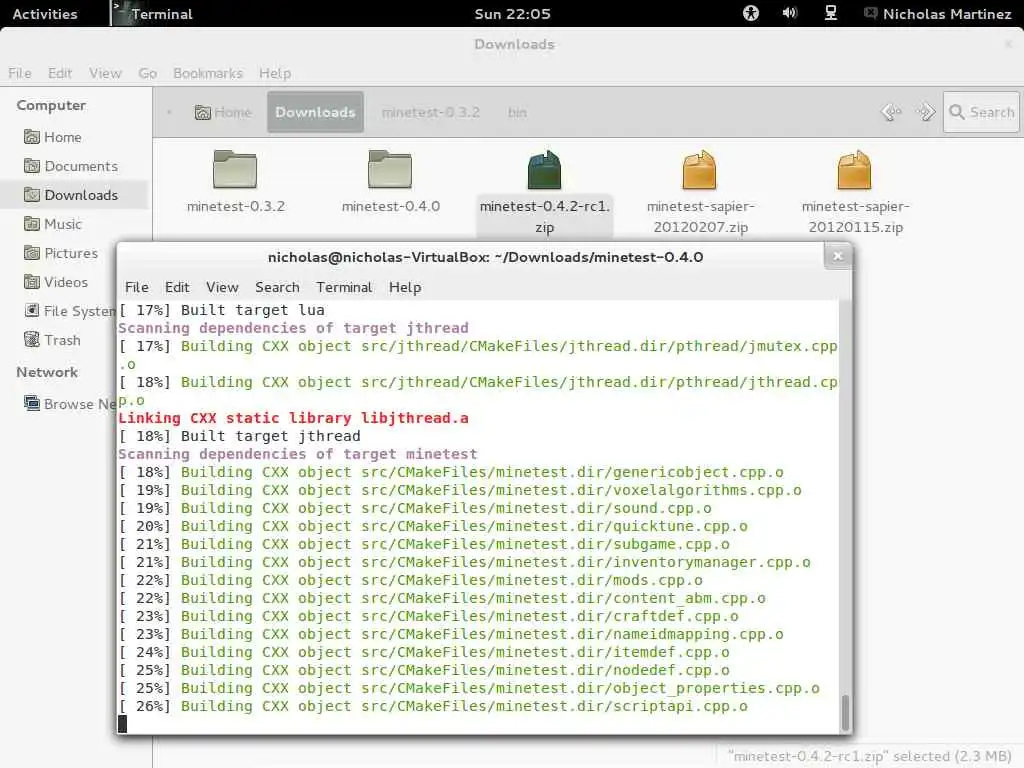This screenshot has height=768, width=1024.
Task: Click the path bar left scroll arrow
Action: click(x=169, y=112)
